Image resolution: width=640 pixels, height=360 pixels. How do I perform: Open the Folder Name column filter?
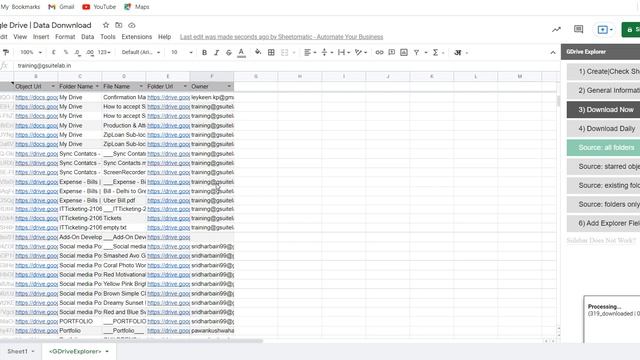(x=97, y=87)
